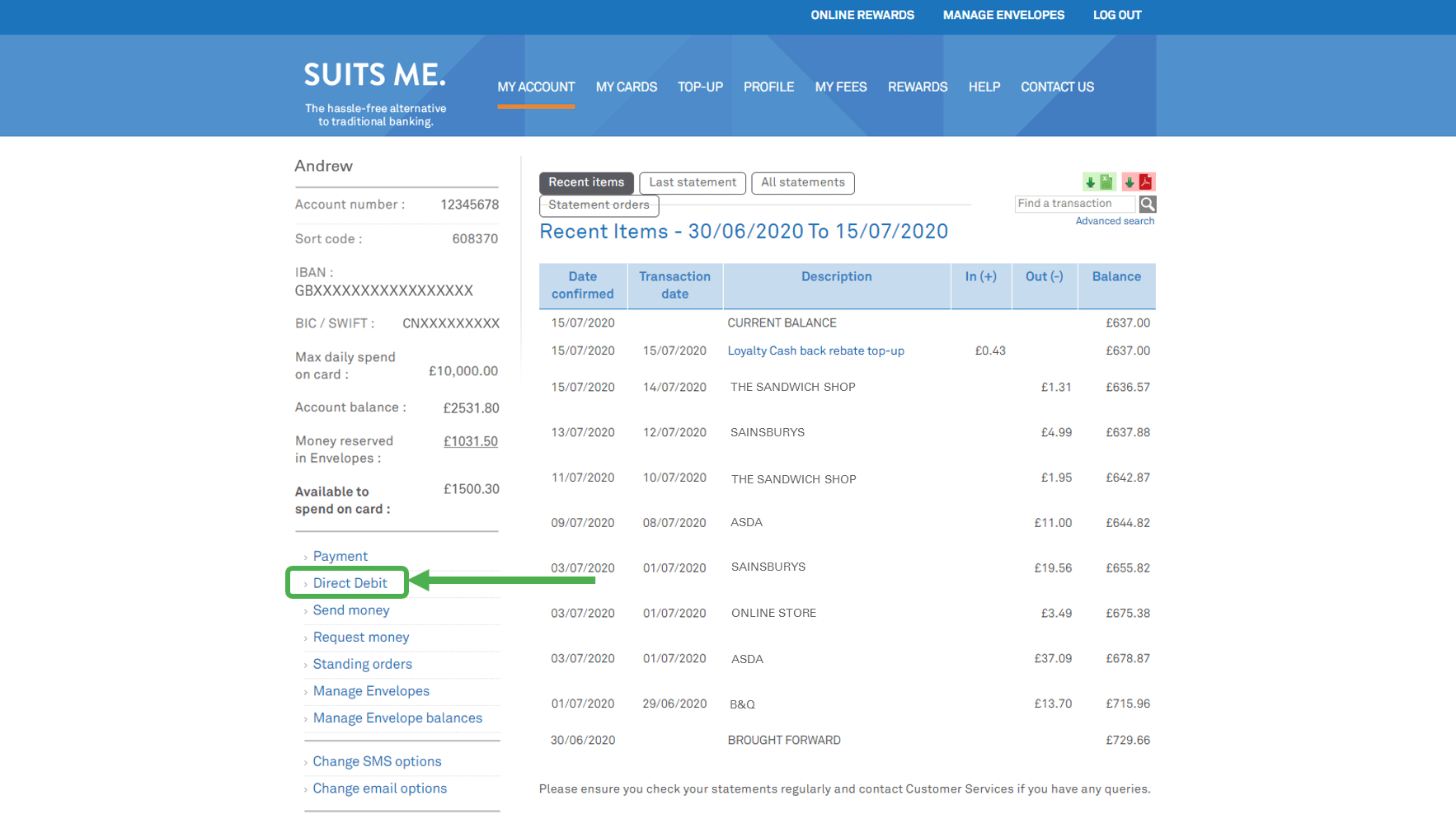Select the Statement orders tab
The width and height of the screenshot is (1456, 819).
pos(599,205)
